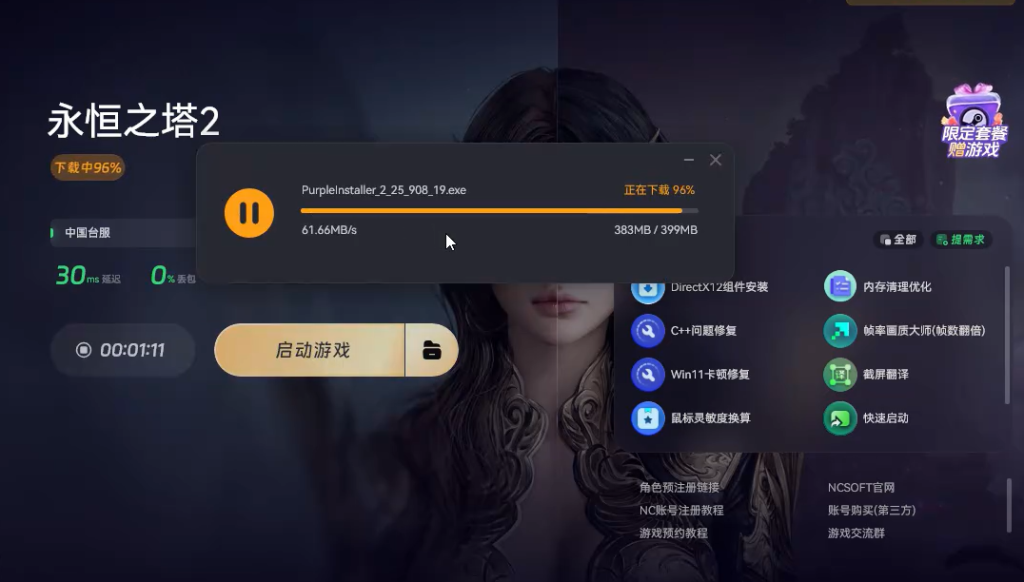This screenshot has width=1024, height=582.
Task: Stop the 00:01:11 timer button
Action: (x=123, y=350)
